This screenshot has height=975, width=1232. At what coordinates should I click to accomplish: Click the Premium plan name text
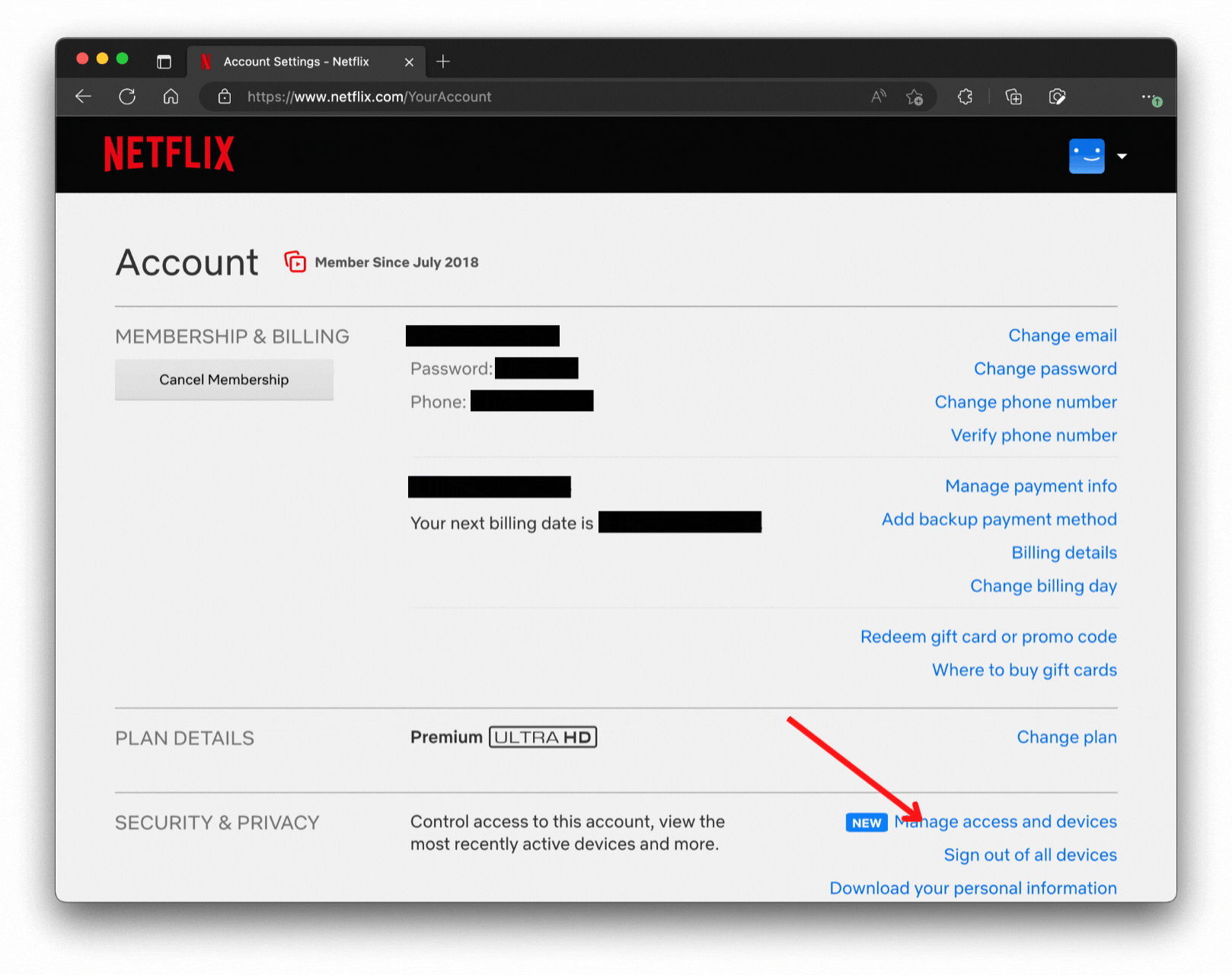[x=446, y=738]
